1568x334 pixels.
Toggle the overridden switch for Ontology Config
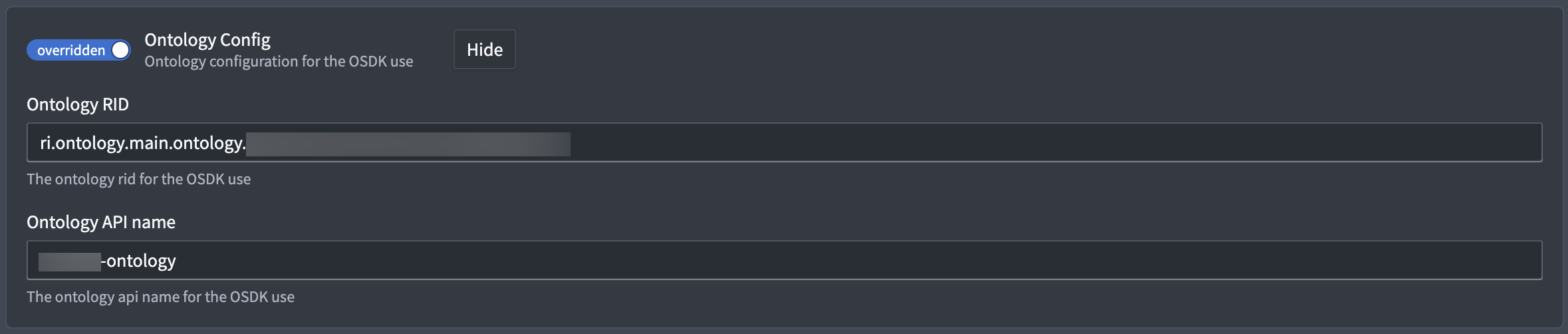(x=78, y=50)
